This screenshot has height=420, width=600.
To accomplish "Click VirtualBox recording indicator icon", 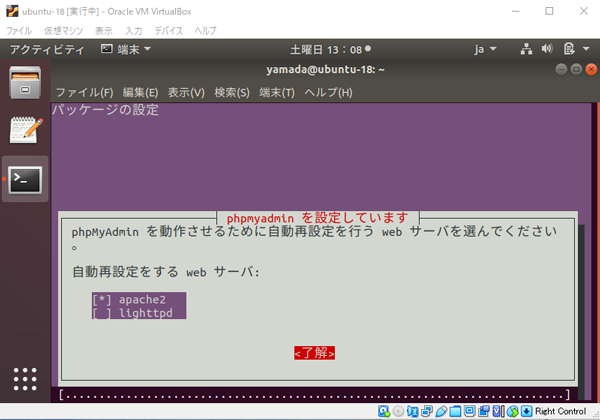I will [x=484, y=411].
